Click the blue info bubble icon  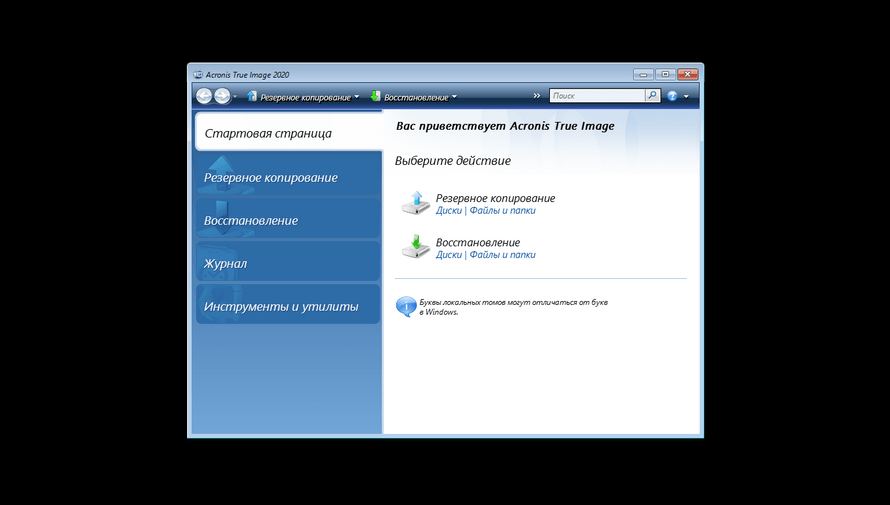[406, 306]
